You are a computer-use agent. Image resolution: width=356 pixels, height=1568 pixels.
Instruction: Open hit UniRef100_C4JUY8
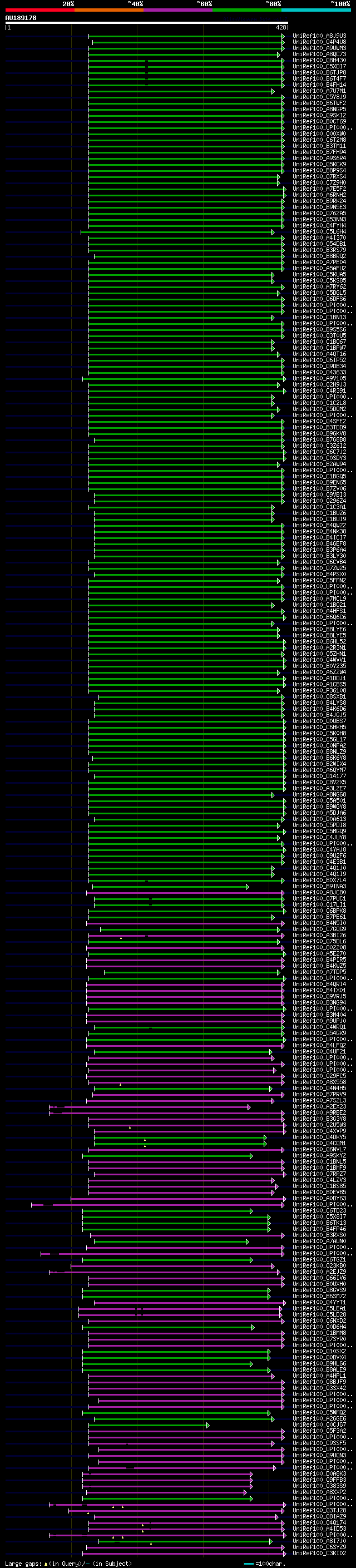tap(319, 838)
